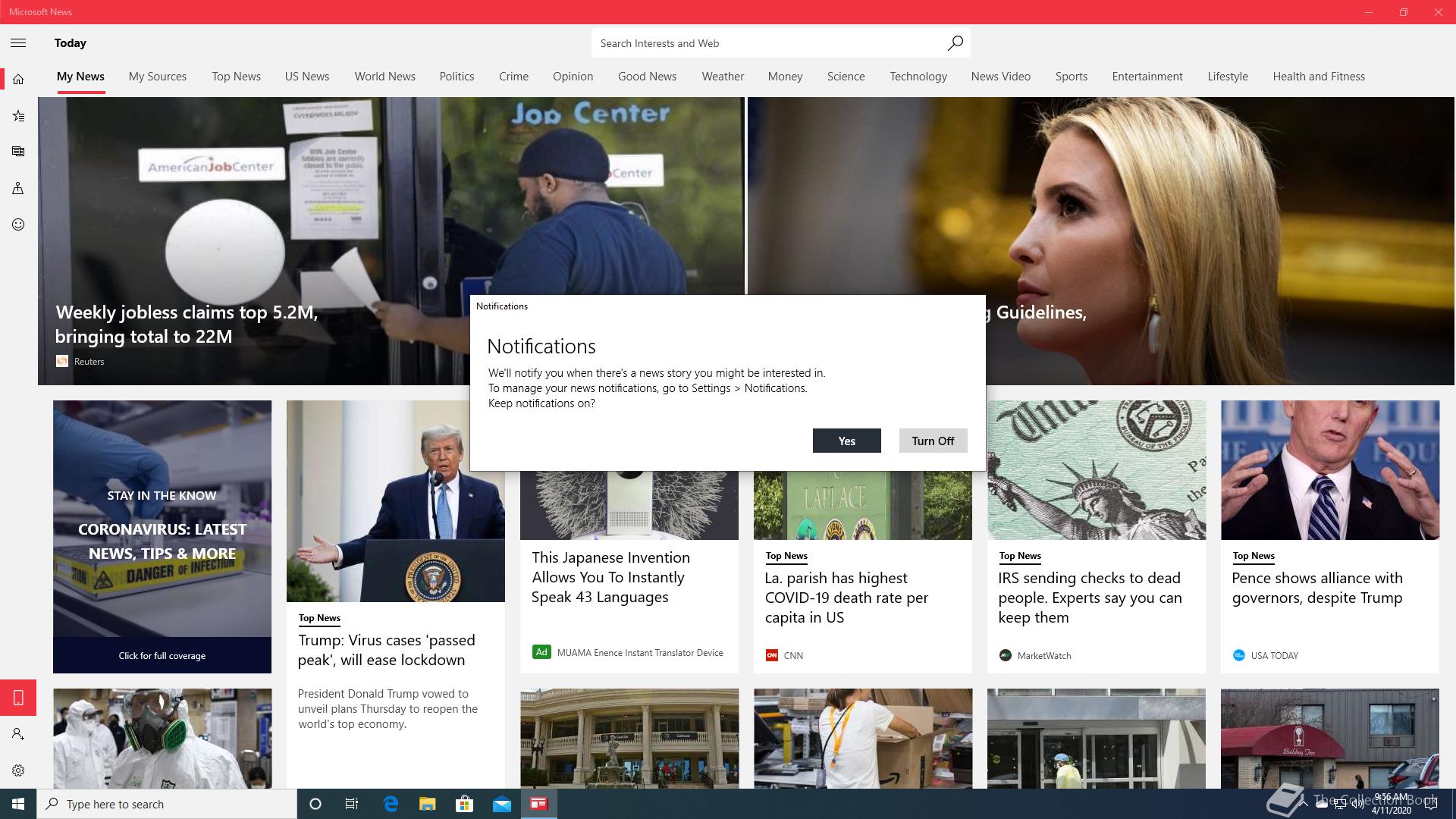This screenshot has width=1456, height=819.
Task: Click for full coronavirus coverage
Action: coord(162,655)
